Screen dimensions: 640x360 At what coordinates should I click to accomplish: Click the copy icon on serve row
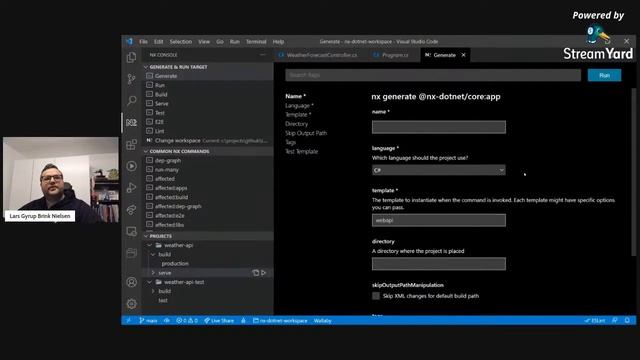256,273
